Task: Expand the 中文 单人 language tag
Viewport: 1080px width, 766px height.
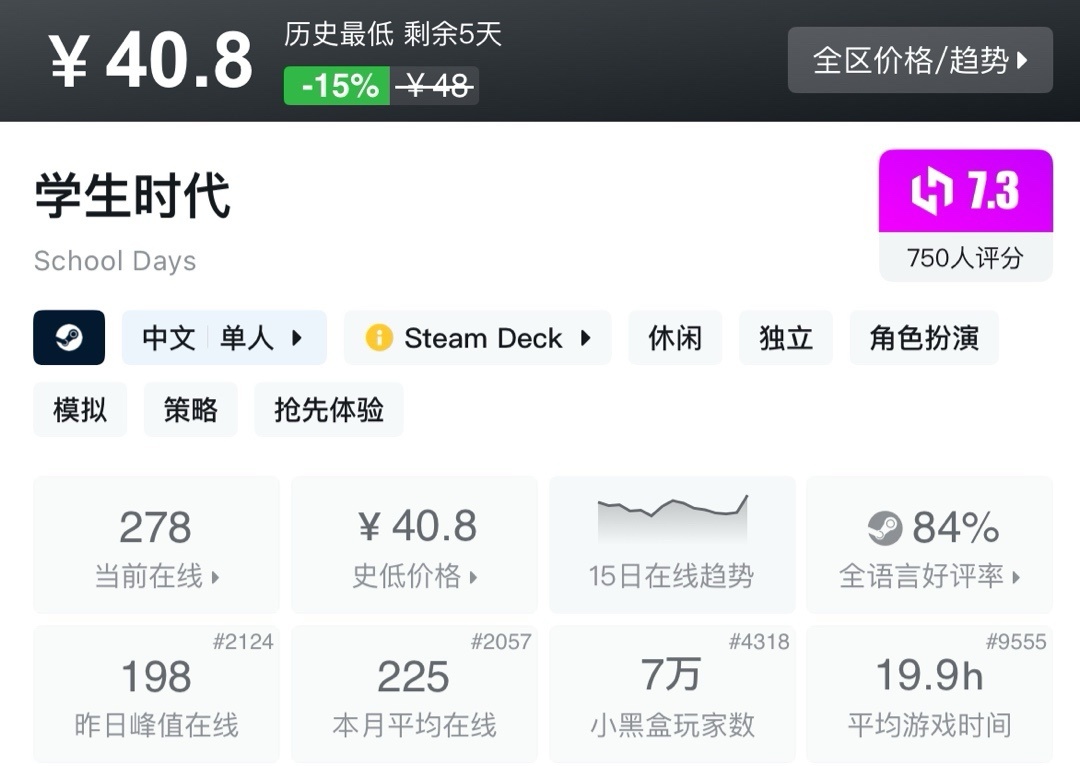Action: [x=224, y=338]
